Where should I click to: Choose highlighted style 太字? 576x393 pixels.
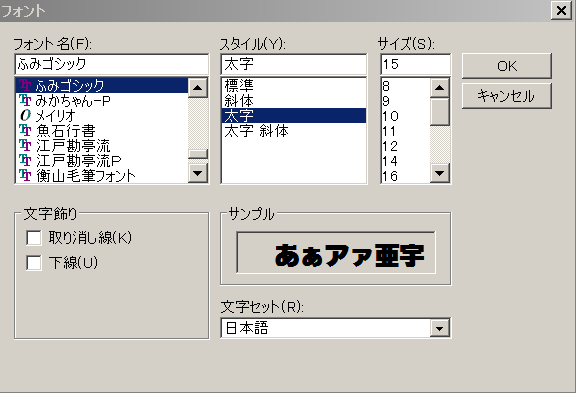[294, 116]
